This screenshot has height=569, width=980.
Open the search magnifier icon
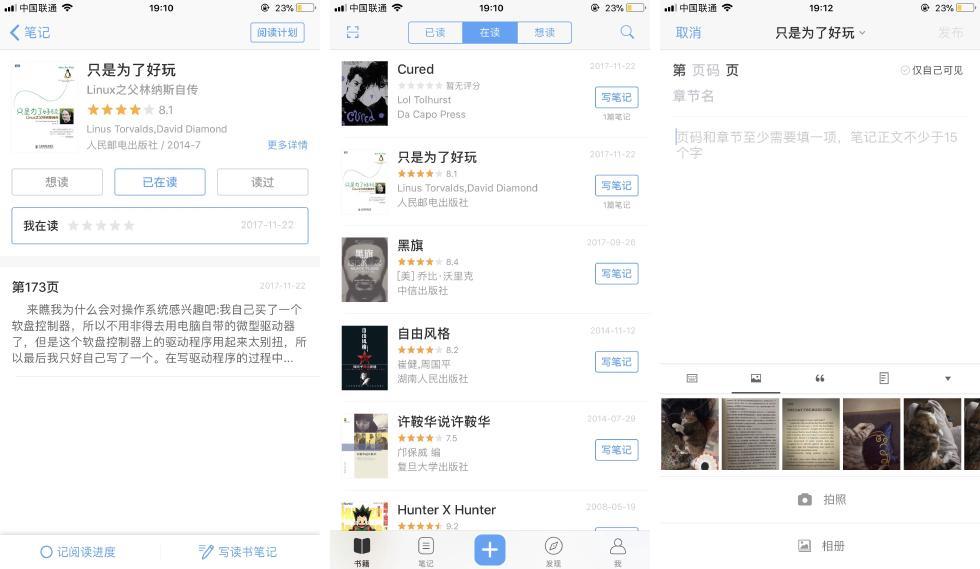pyautogui.click(x=627, y=33)
